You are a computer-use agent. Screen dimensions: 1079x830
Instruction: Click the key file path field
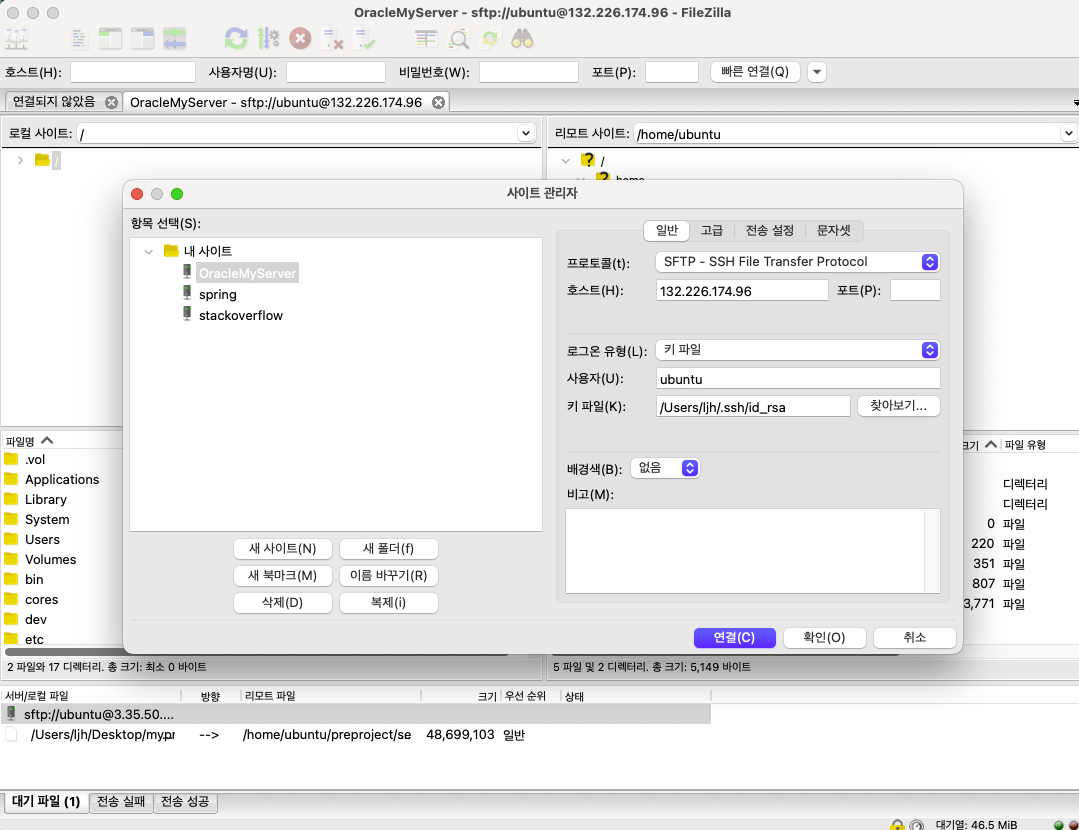[x=753, y=407]
